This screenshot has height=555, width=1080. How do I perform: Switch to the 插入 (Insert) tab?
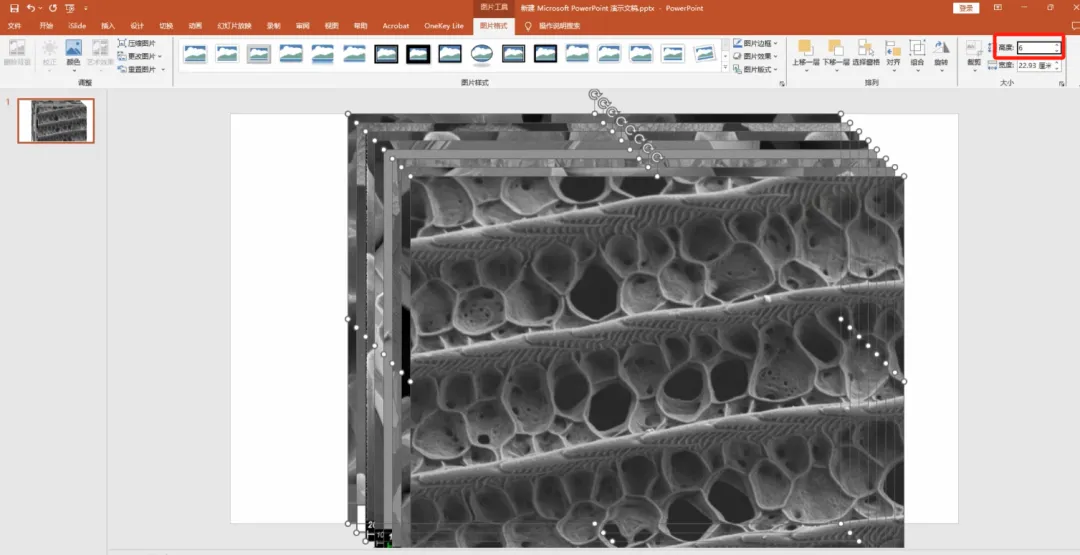click(107, 25)
